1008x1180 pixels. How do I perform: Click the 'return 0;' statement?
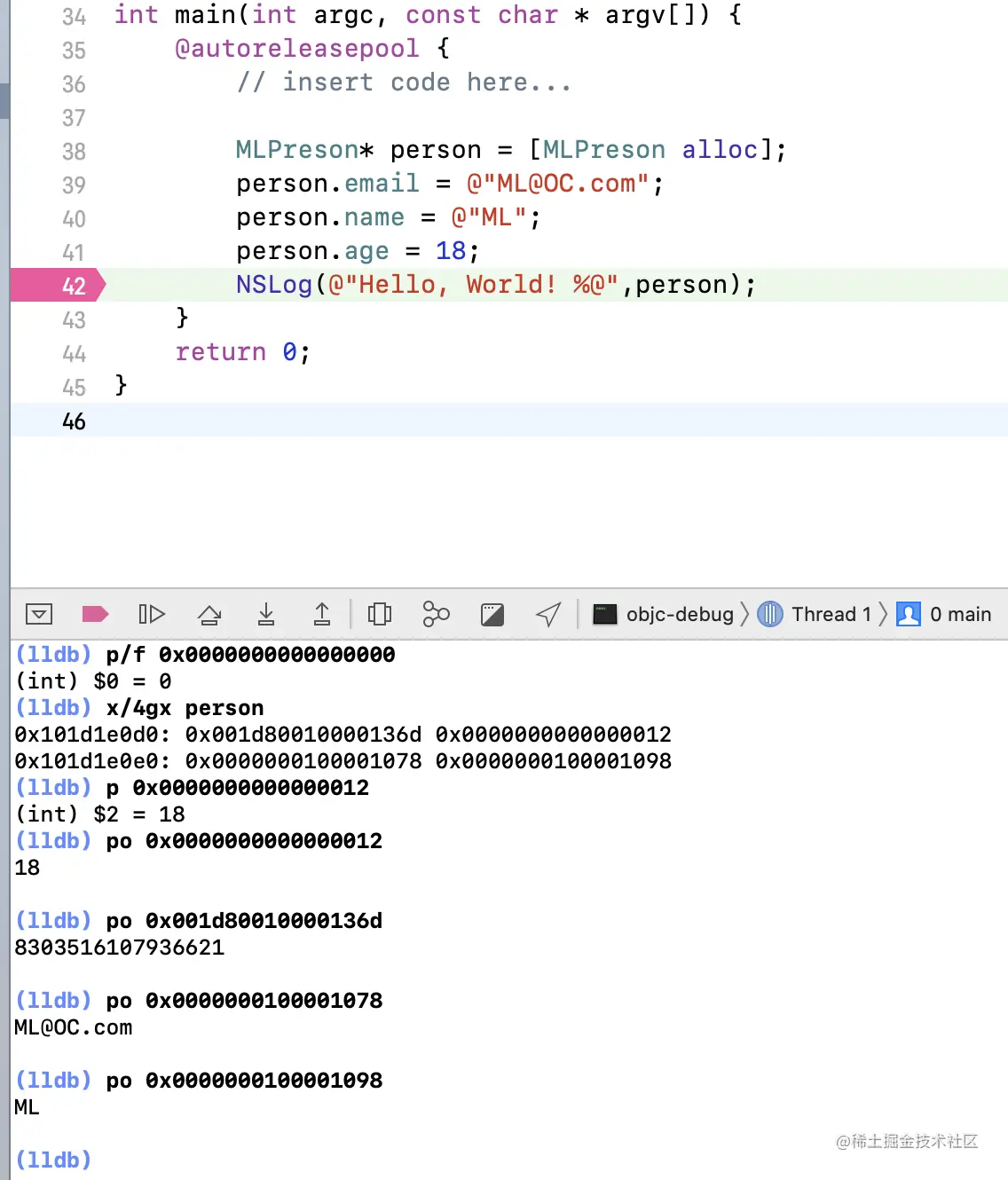243,352
